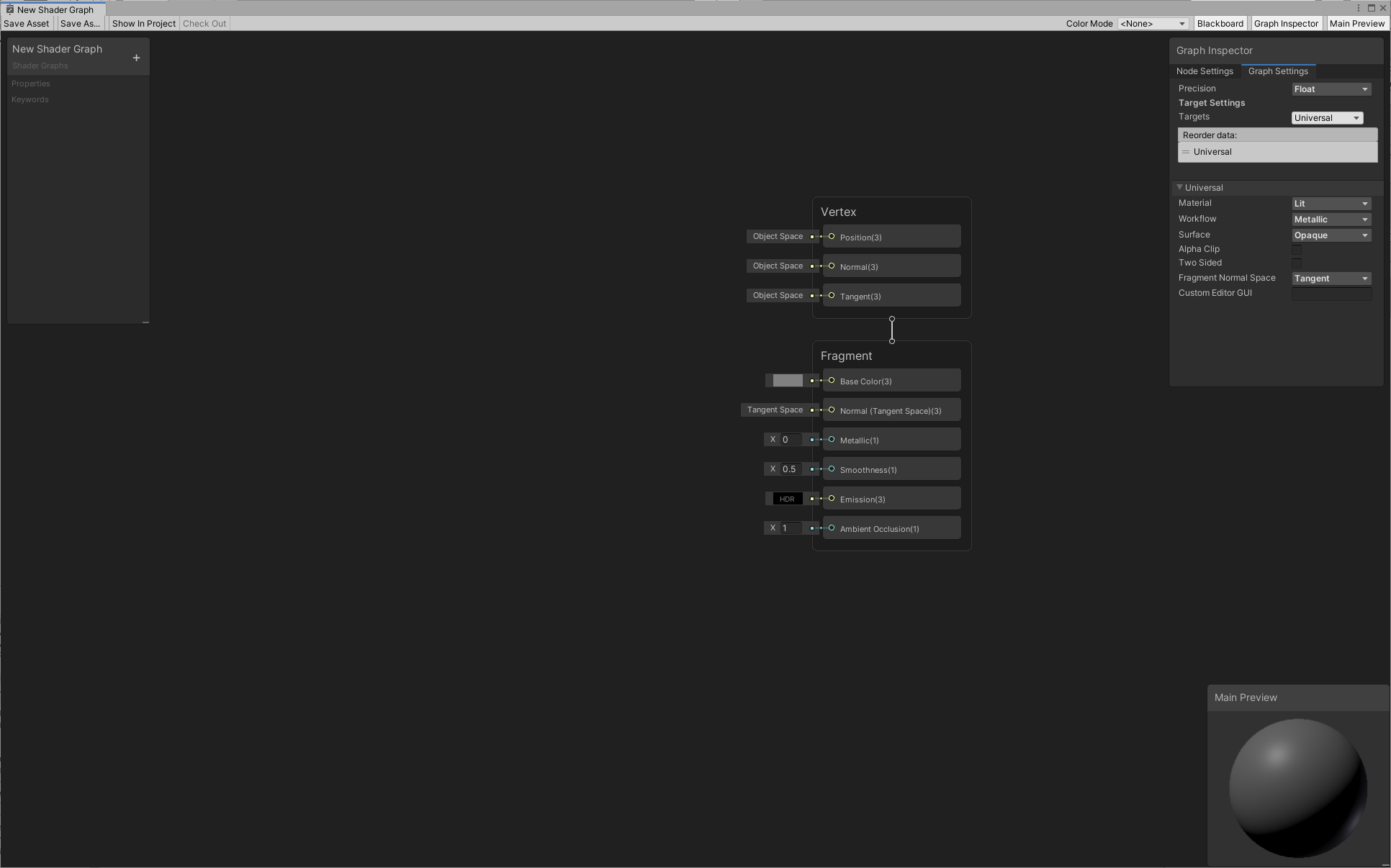Image resolution: width=1391 pixels, height=868 pixels.
Task: Collapse the Universal settings foldout
Action: pyautogui.click(x=1179, y=187)
